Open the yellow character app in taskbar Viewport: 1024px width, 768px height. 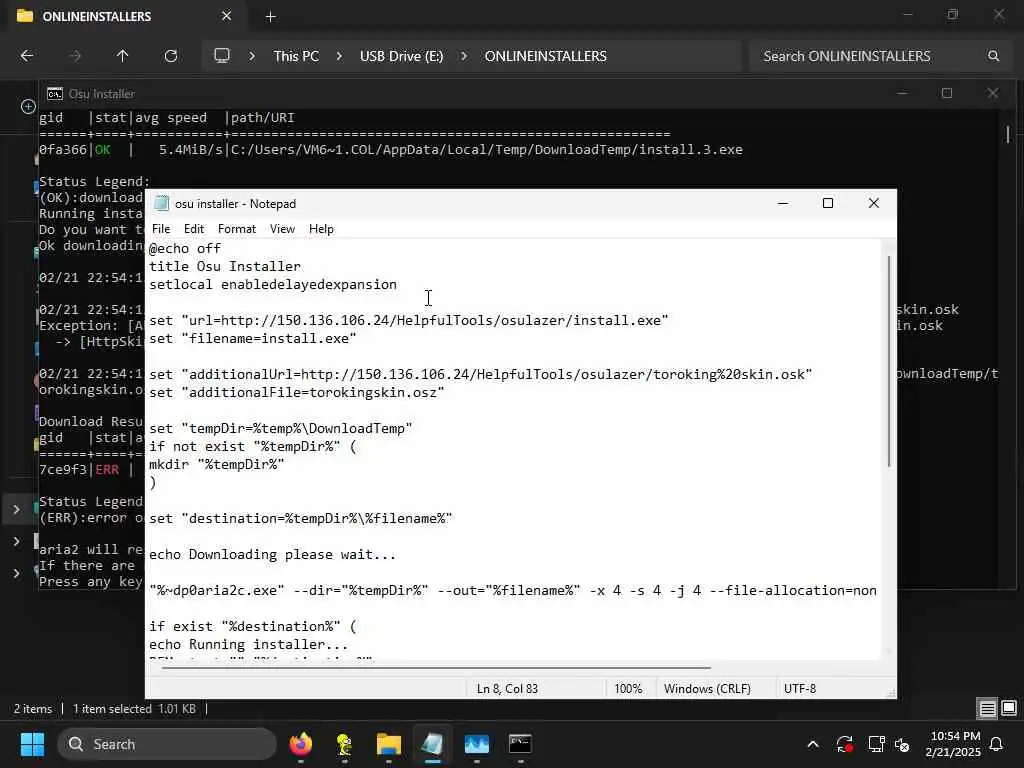point(344,744)
